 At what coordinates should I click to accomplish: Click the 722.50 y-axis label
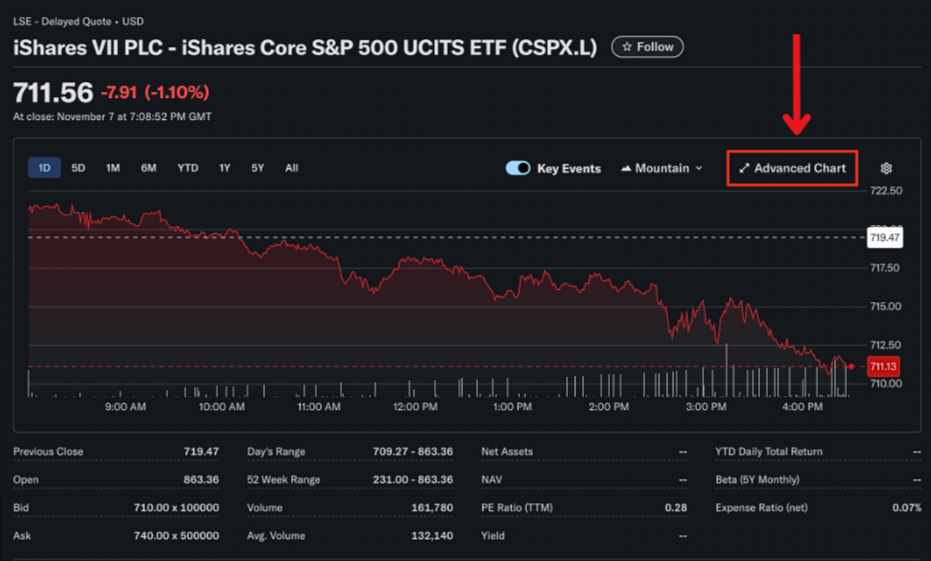[x=886, y=191]
